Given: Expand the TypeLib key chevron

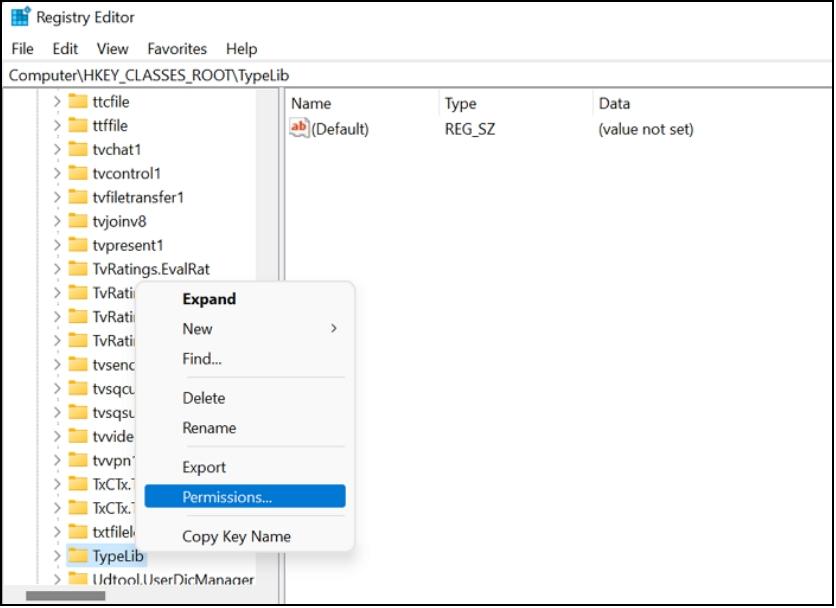Looking at the screenshot, I should coord(57,556).
